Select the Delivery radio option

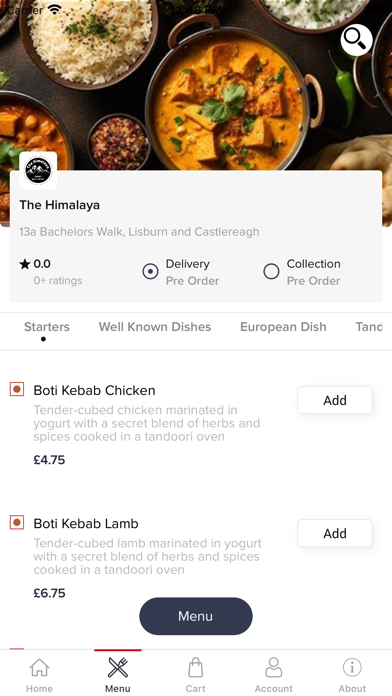[x=150, y=271]
